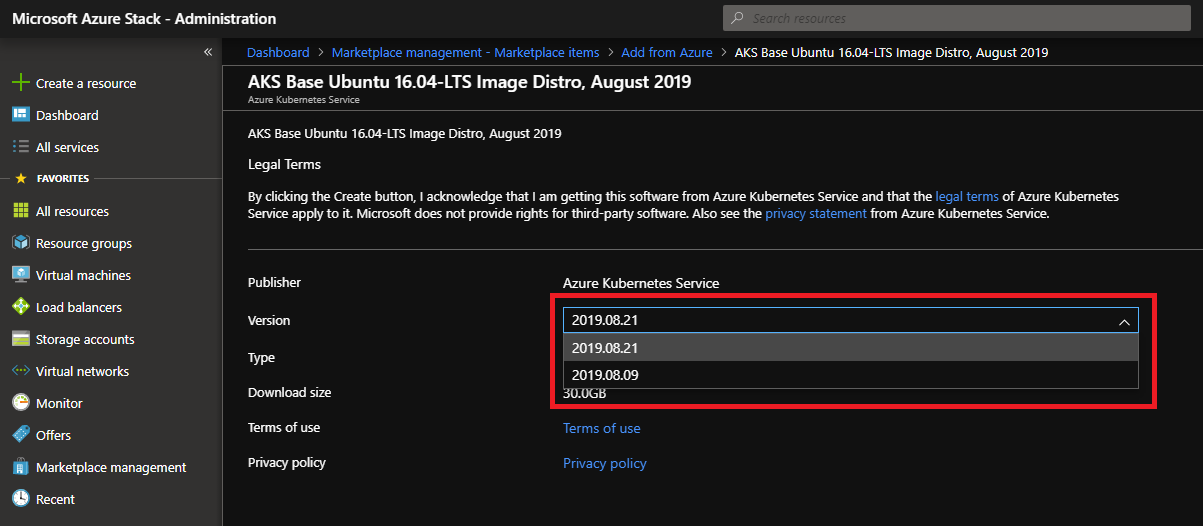Image resolution: width=1203 pixels, height=526 pixels.
Task: Click the Offers tag icon
Action: click(x=20, y=435)
